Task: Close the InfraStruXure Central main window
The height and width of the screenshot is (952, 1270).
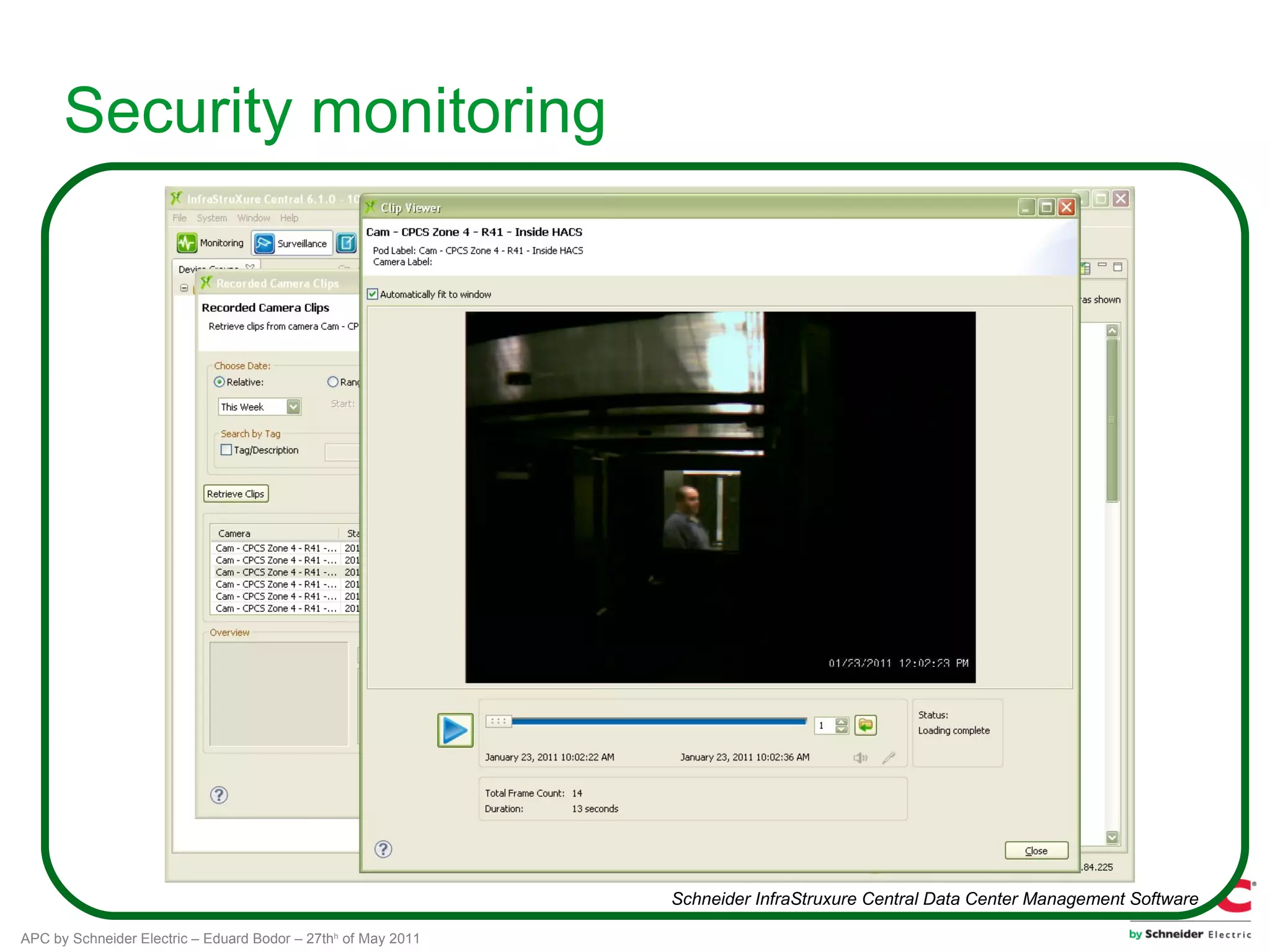Action: click(1121, 199)
